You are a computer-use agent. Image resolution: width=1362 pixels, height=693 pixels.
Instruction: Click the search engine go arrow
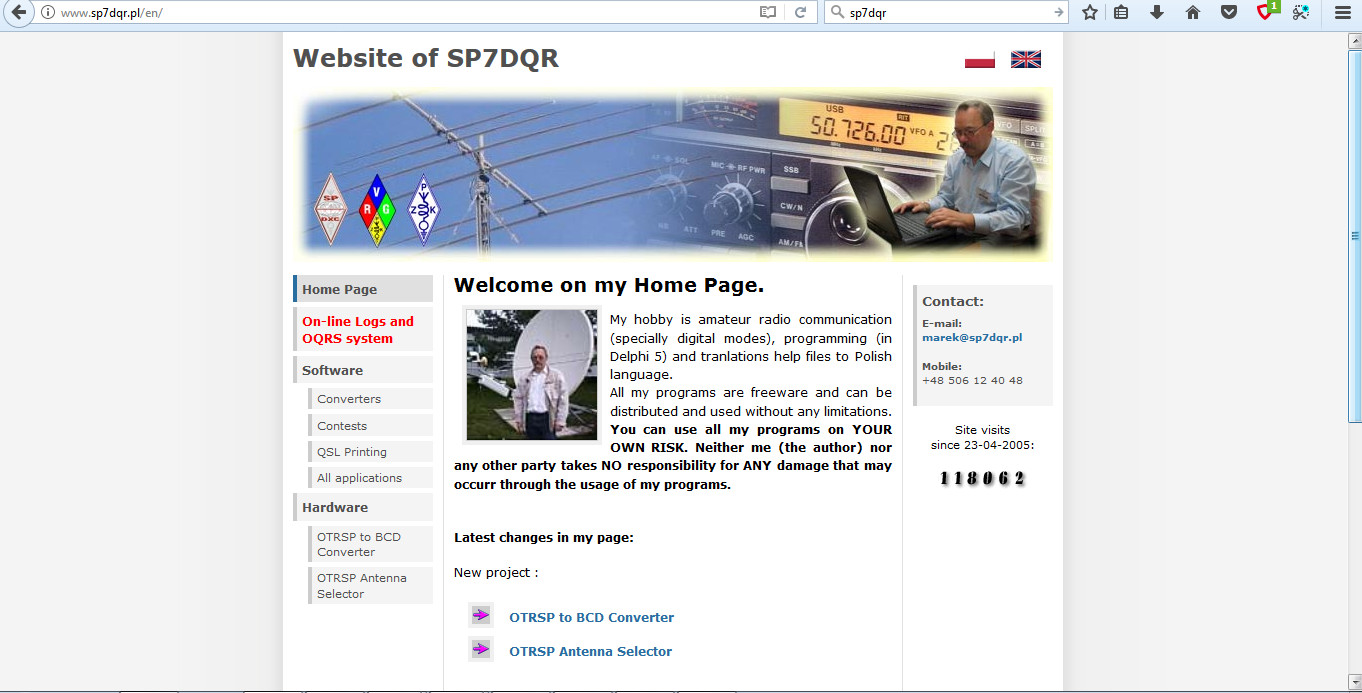coord(1058,13)
